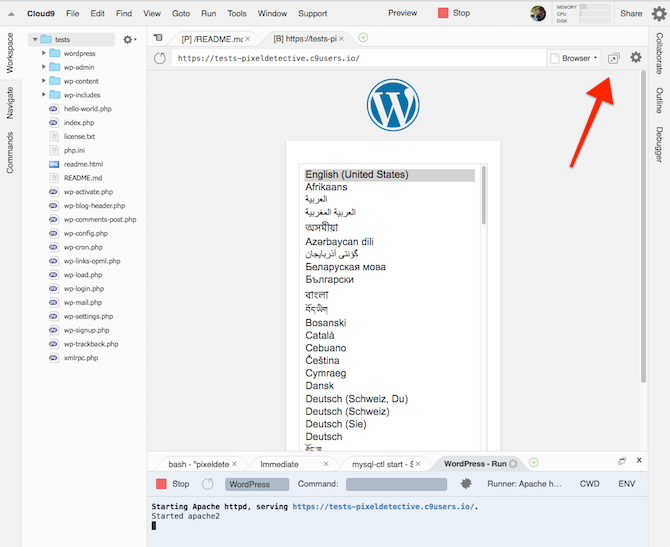The image size is (670, 547).
Task: Click the license.txt file icon
Action: point(54,136)
